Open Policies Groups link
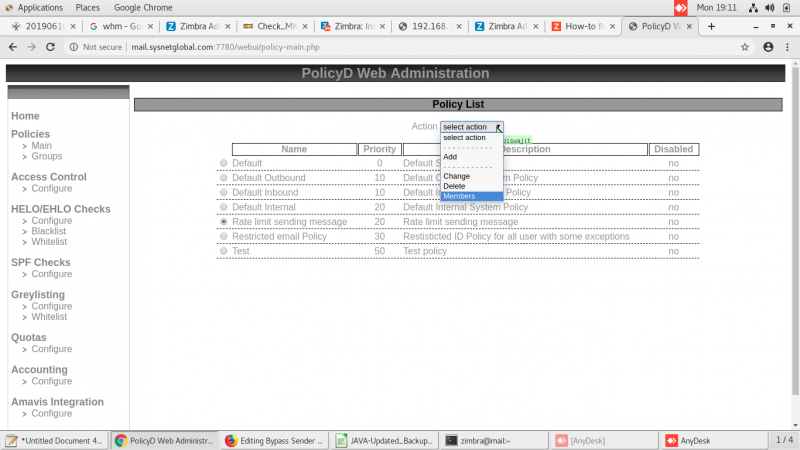The width and height of the screenshot is (800, 450). (47, 156)
